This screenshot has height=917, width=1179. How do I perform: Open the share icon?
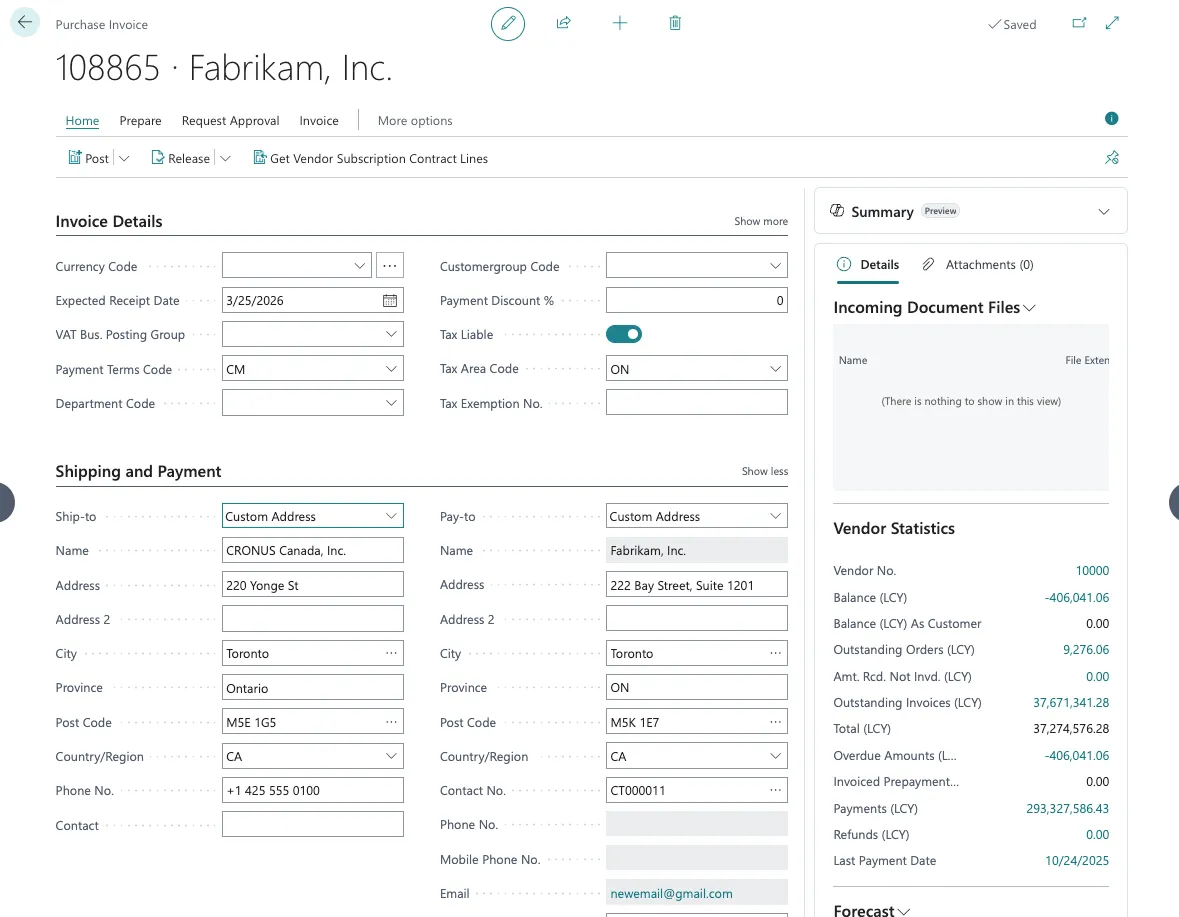[563, 23]
